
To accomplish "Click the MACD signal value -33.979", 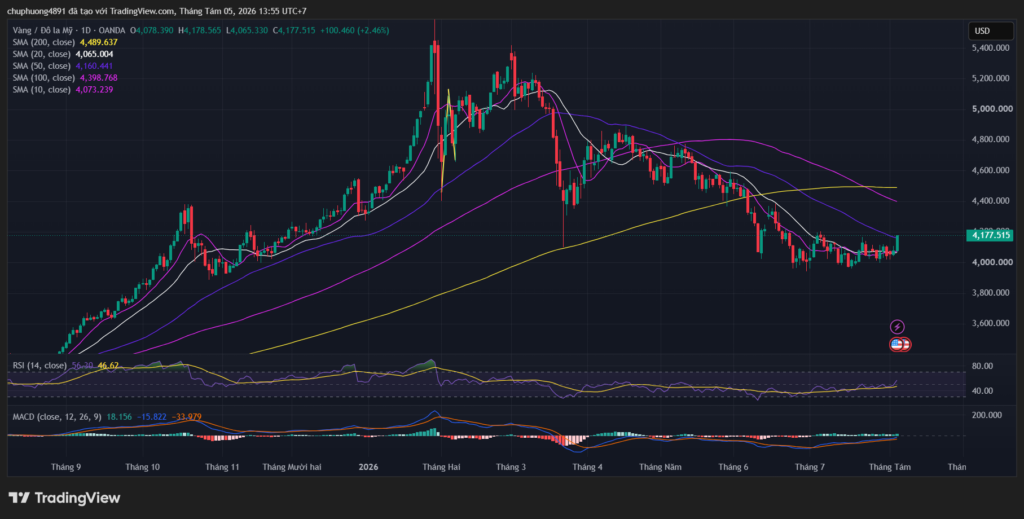I will 187,417.
